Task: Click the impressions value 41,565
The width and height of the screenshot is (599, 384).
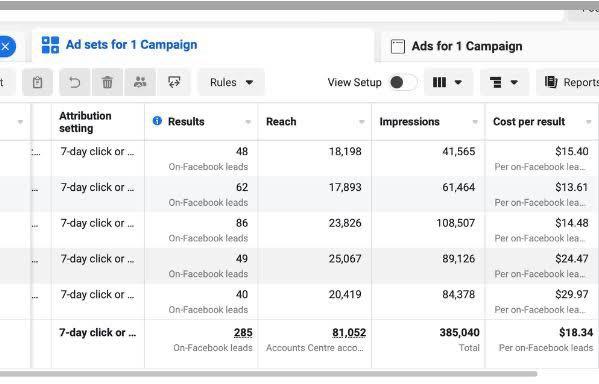Action: click(458, 151)
